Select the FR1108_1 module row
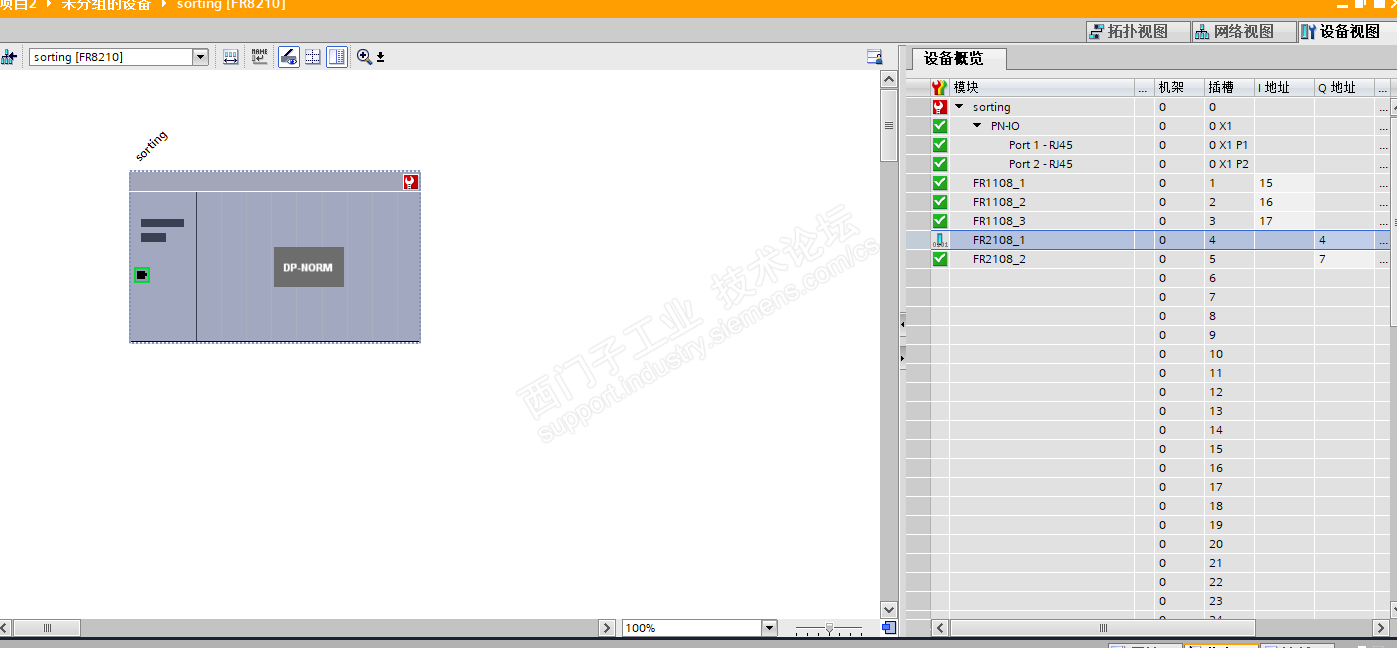 click(x=1148, y=183)
